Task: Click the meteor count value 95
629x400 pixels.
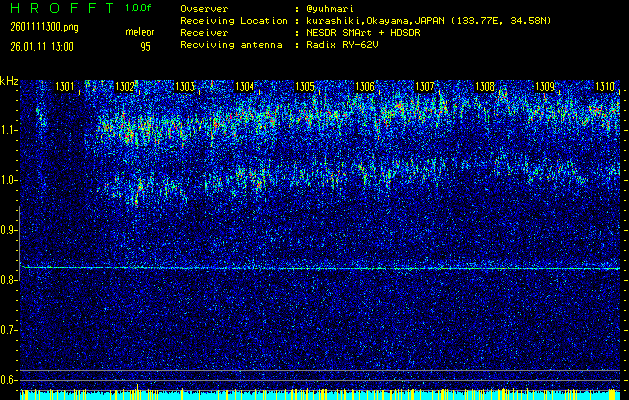Action: 146,46
